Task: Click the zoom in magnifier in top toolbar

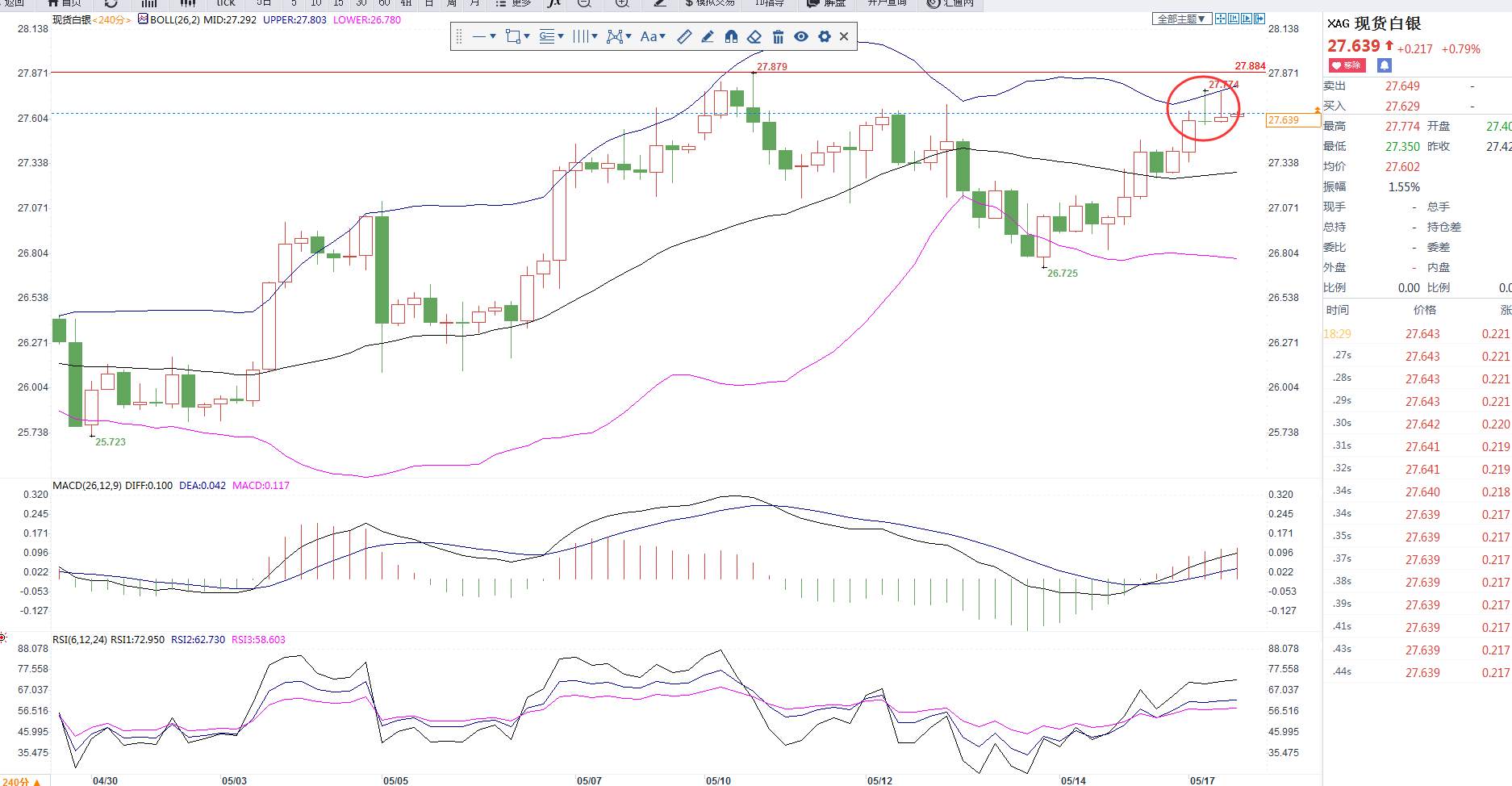Action: pyautogui.click(x=621, y=3)
